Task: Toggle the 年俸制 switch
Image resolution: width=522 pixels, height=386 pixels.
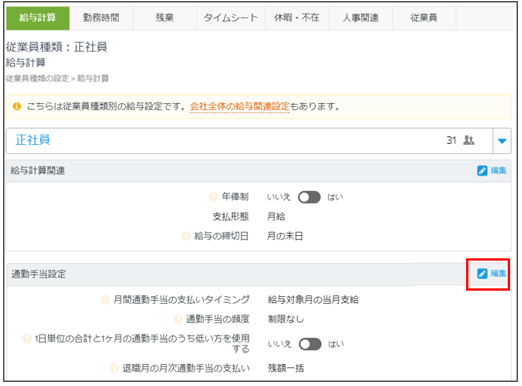Action: [309, 197]
